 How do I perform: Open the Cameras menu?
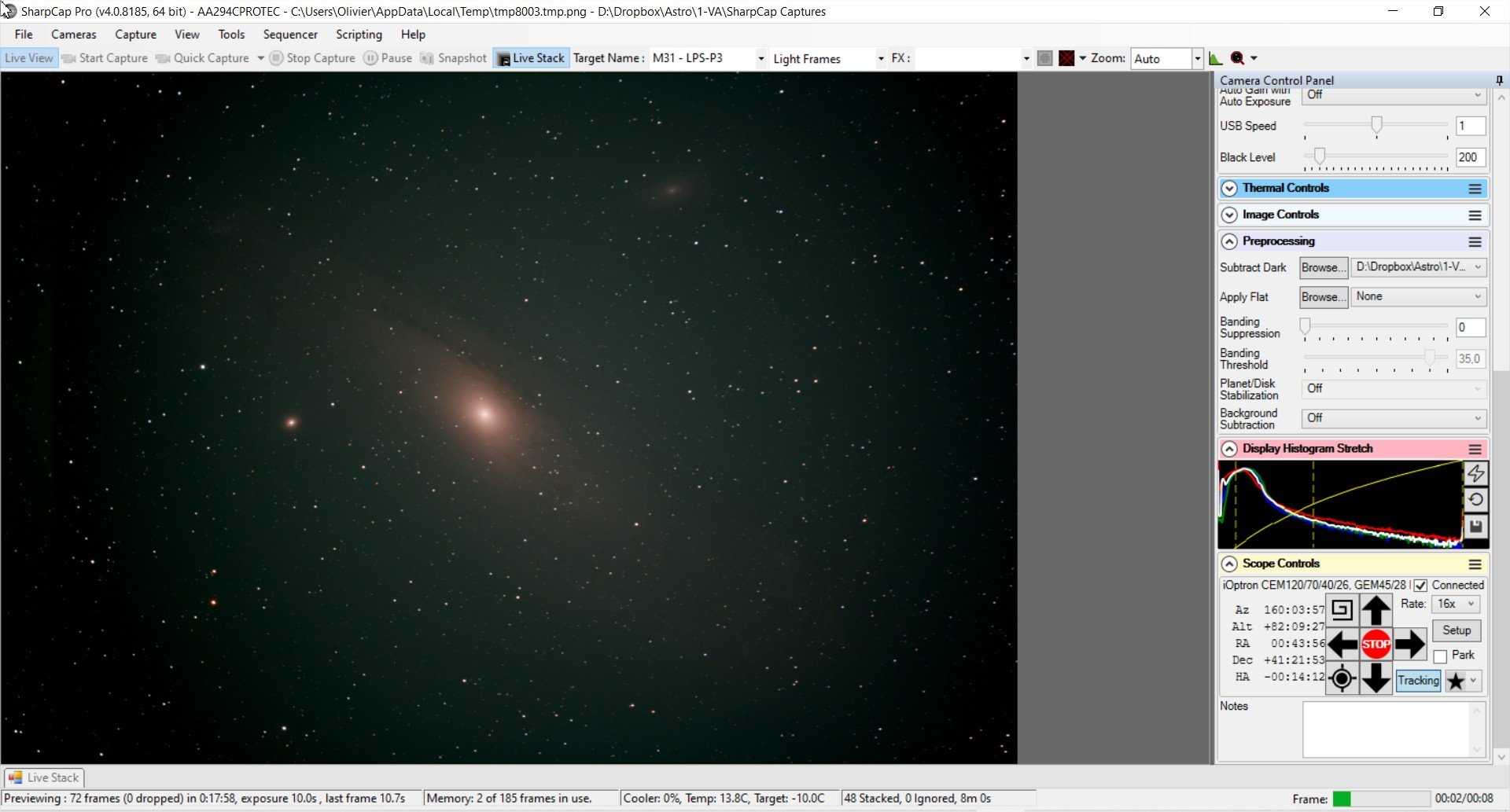tap(74, 35)
